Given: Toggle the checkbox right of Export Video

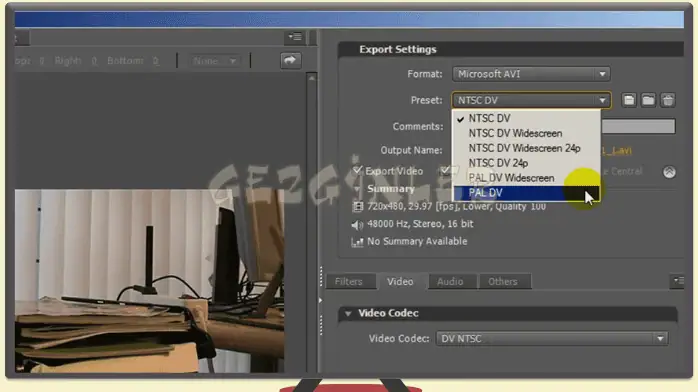Looking at the screenshot, I should point(445,170).
